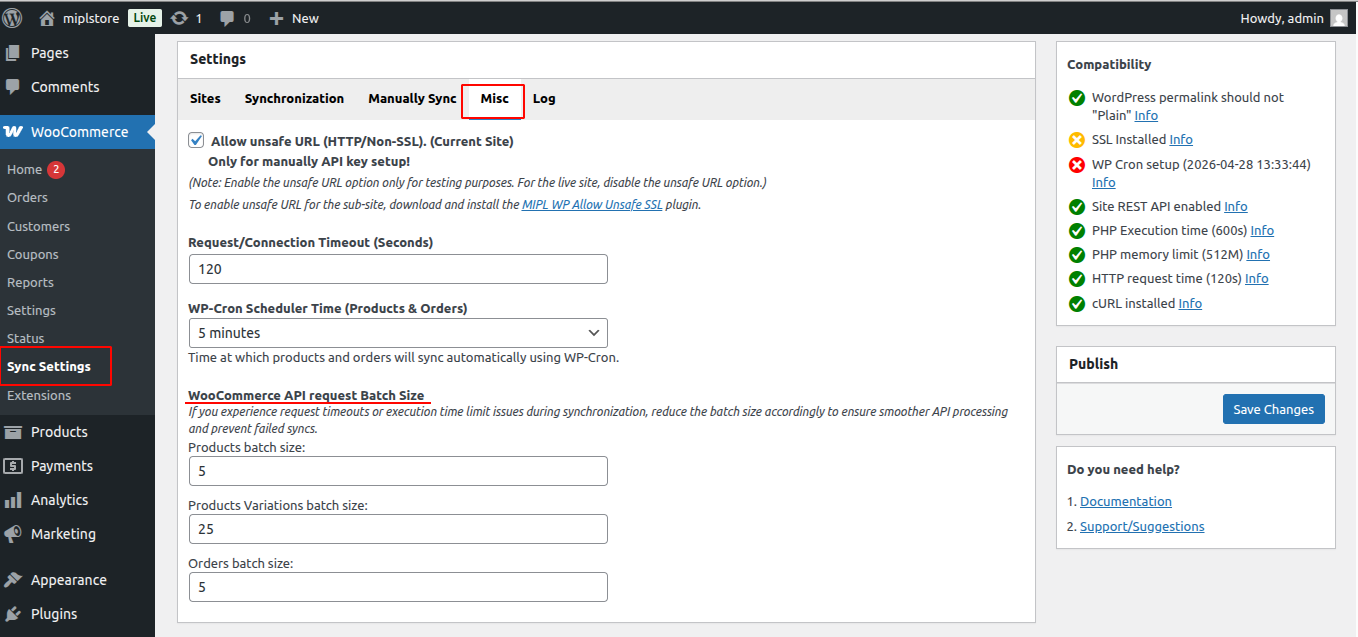
Task: Click the admin avatar icon
Action: 1338,18
